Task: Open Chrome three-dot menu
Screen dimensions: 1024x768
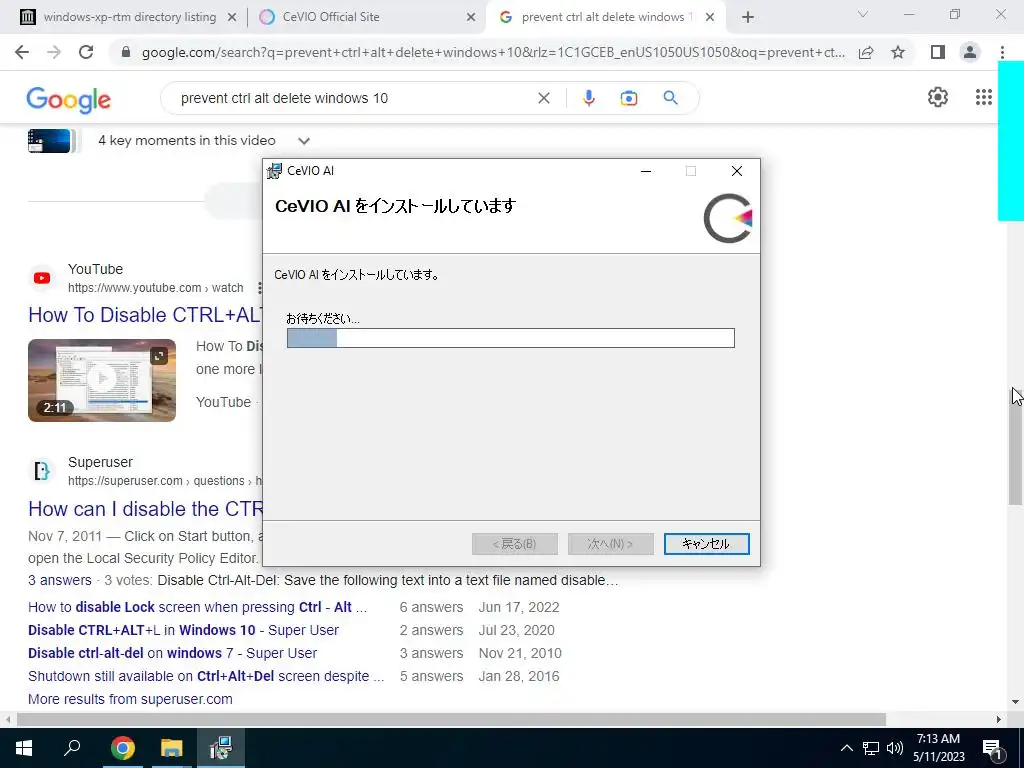Action: pos(1002,52)
